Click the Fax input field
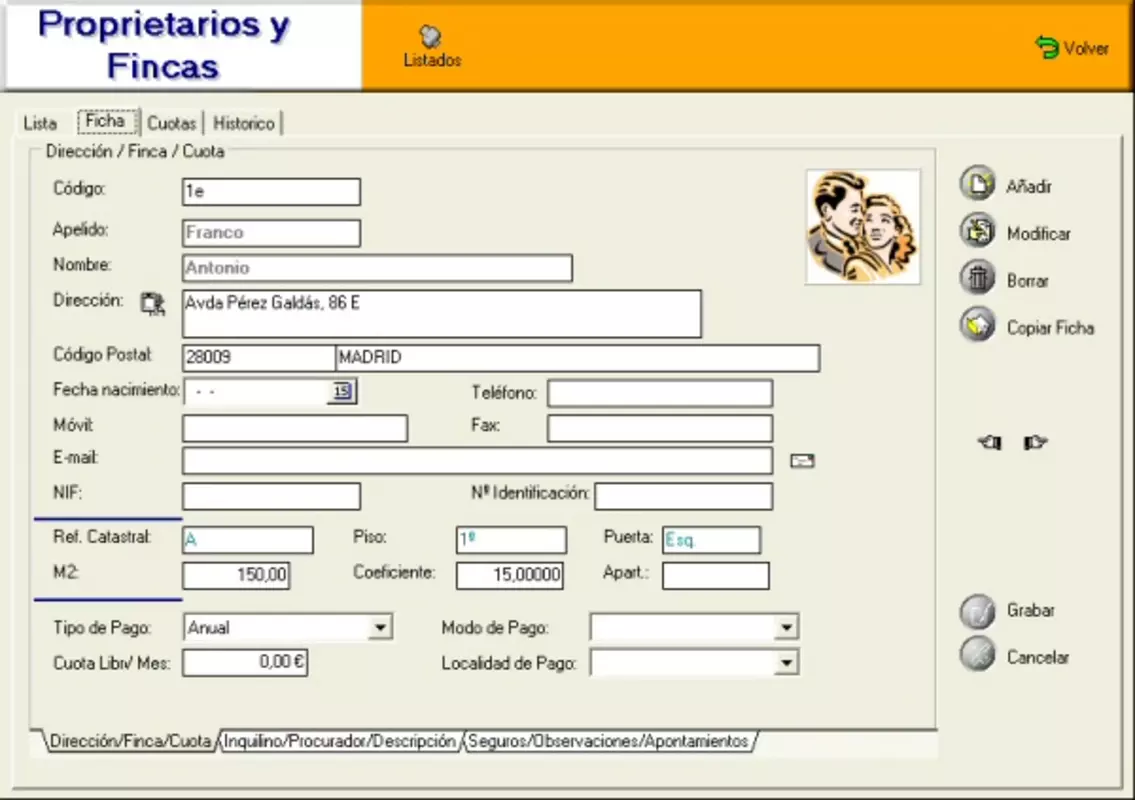The height and width of the screenshot is (800, 1135). tap(660, 428)
